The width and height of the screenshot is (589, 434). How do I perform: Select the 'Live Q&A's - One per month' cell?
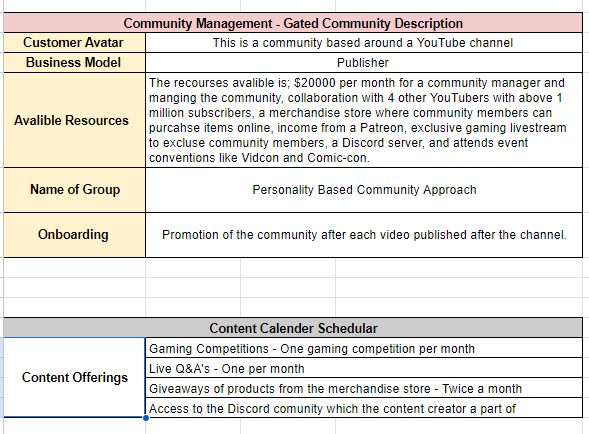pos(364,368)
